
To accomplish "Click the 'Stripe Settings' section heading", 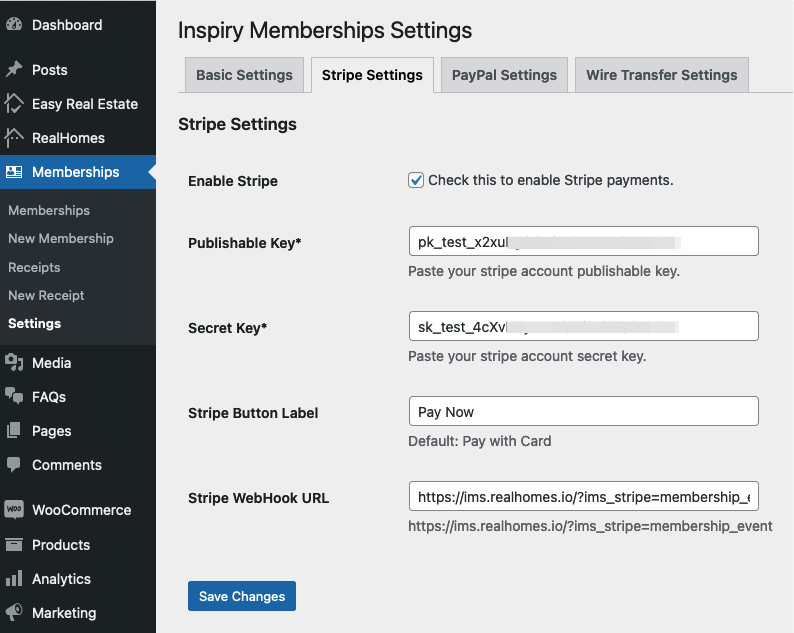I will (237, 124).
